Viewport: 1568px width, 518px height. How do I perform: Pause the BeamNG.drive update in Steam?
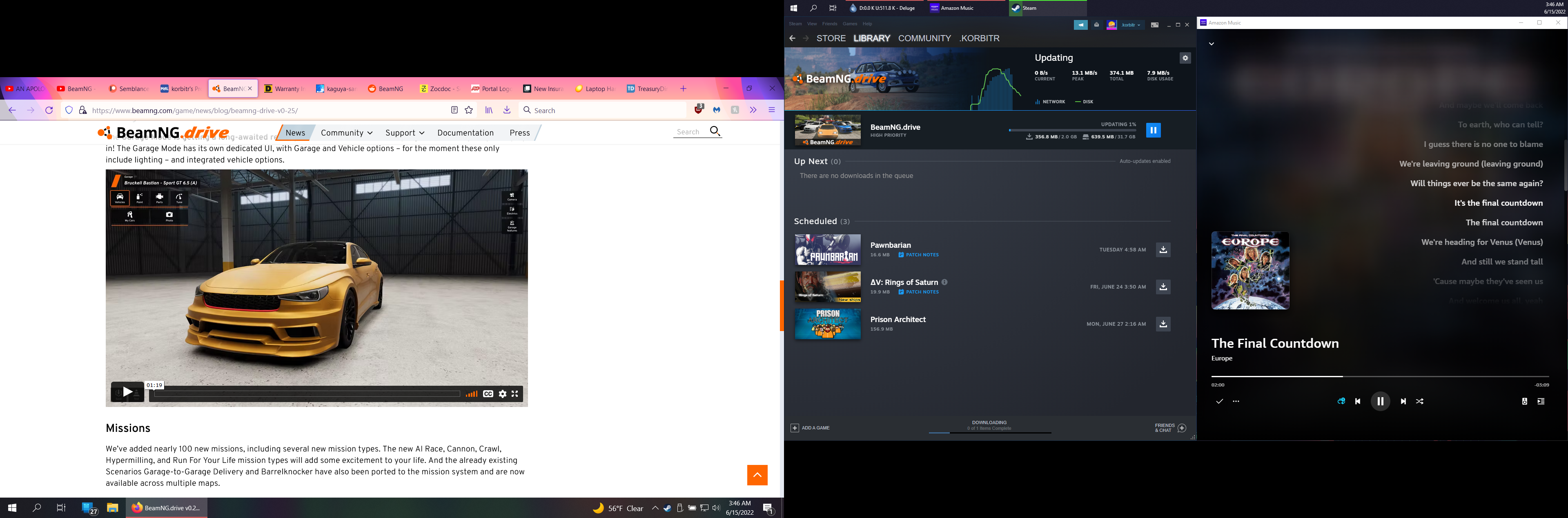[x=1153, y=130]
